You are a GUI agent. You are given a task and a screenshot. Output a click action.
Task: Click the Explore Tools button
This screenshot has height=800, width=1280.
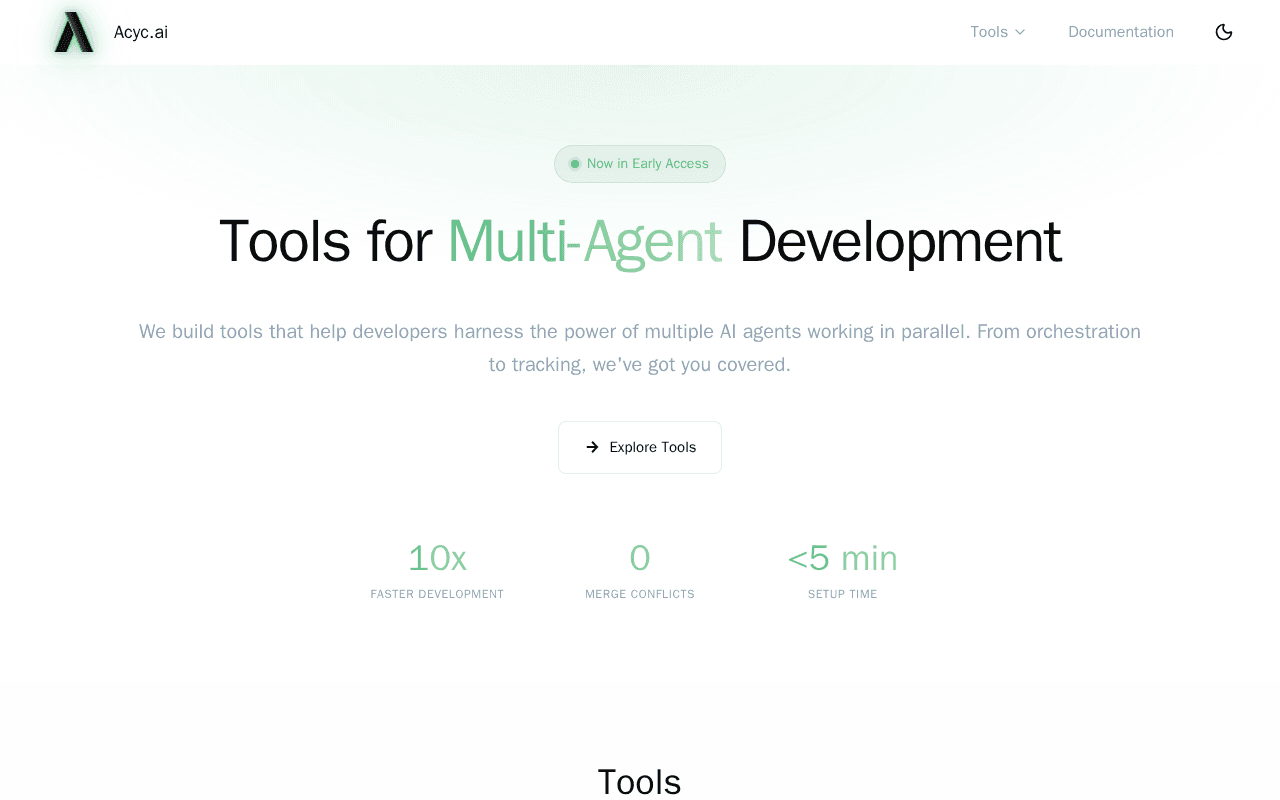coord(640,447)
